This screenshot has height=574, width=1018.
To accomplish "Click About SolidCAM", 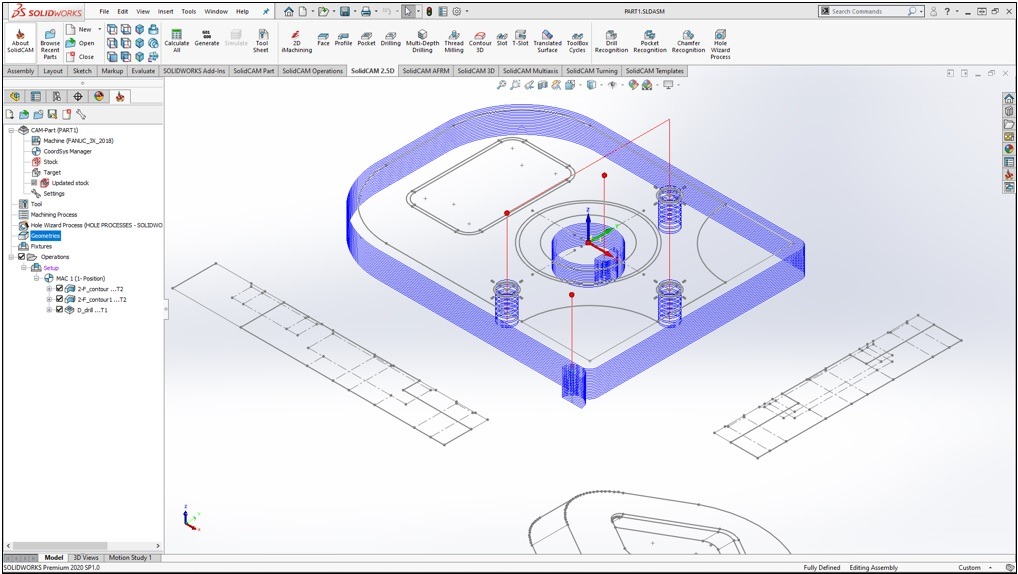I will pyautogui.click(x=20, y=41).
